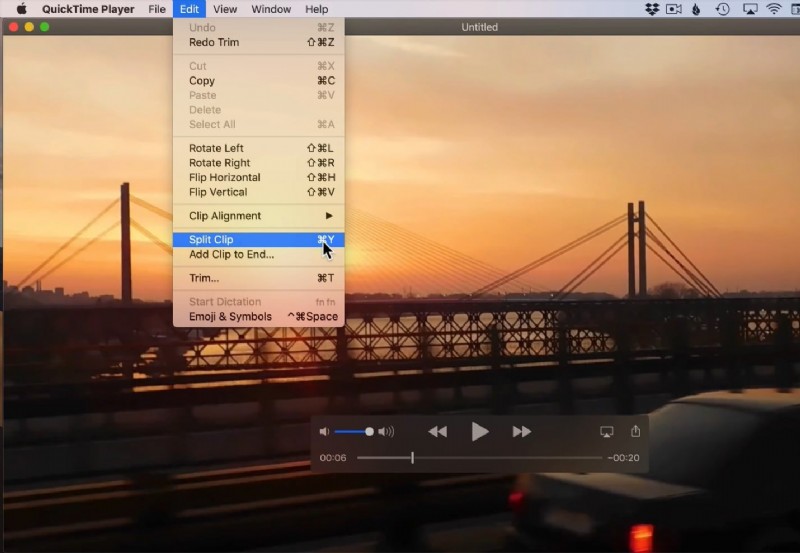The width and height of the screenshot is (800, 553).
Task: Open the Apple menu
Action: tap(21, 9)
